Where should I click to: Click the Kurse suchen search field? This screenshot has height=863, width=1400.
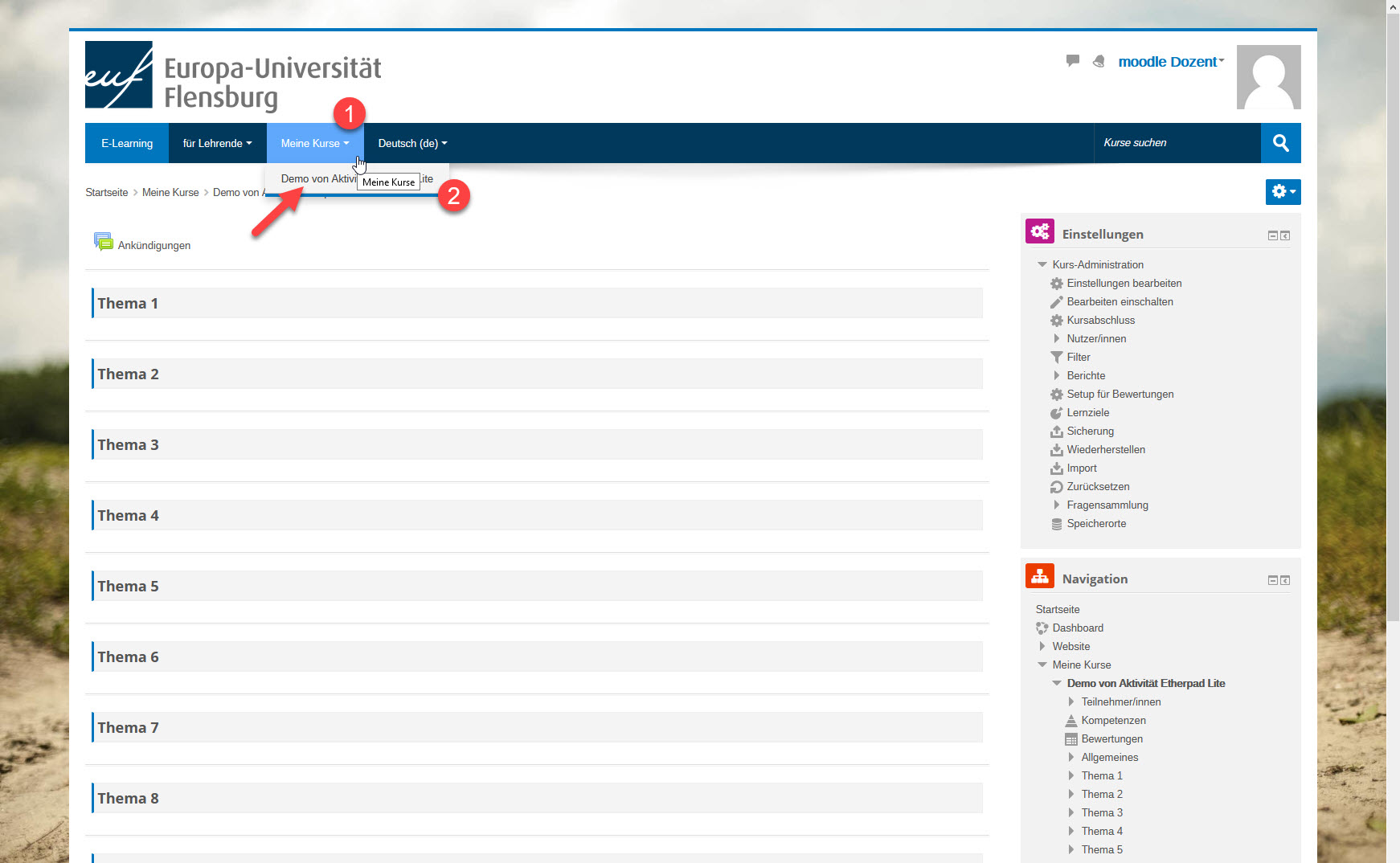coord(1176,143)
